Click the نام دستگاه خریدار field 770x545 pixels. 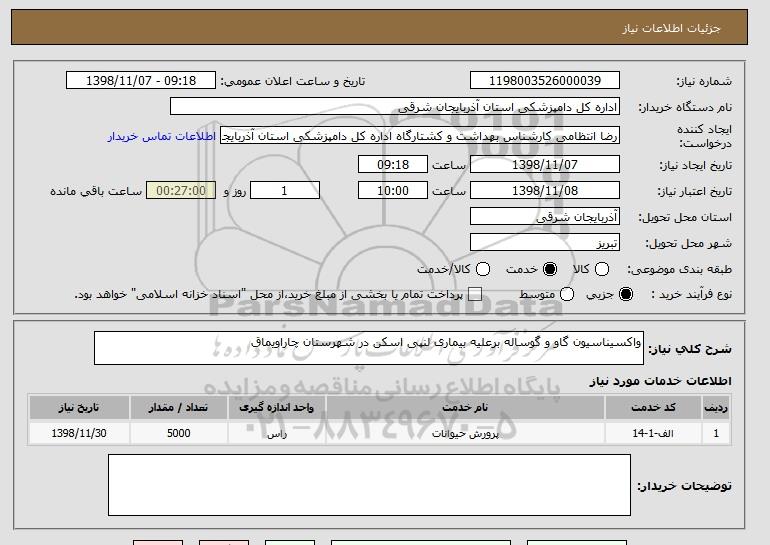pos(395,107)
